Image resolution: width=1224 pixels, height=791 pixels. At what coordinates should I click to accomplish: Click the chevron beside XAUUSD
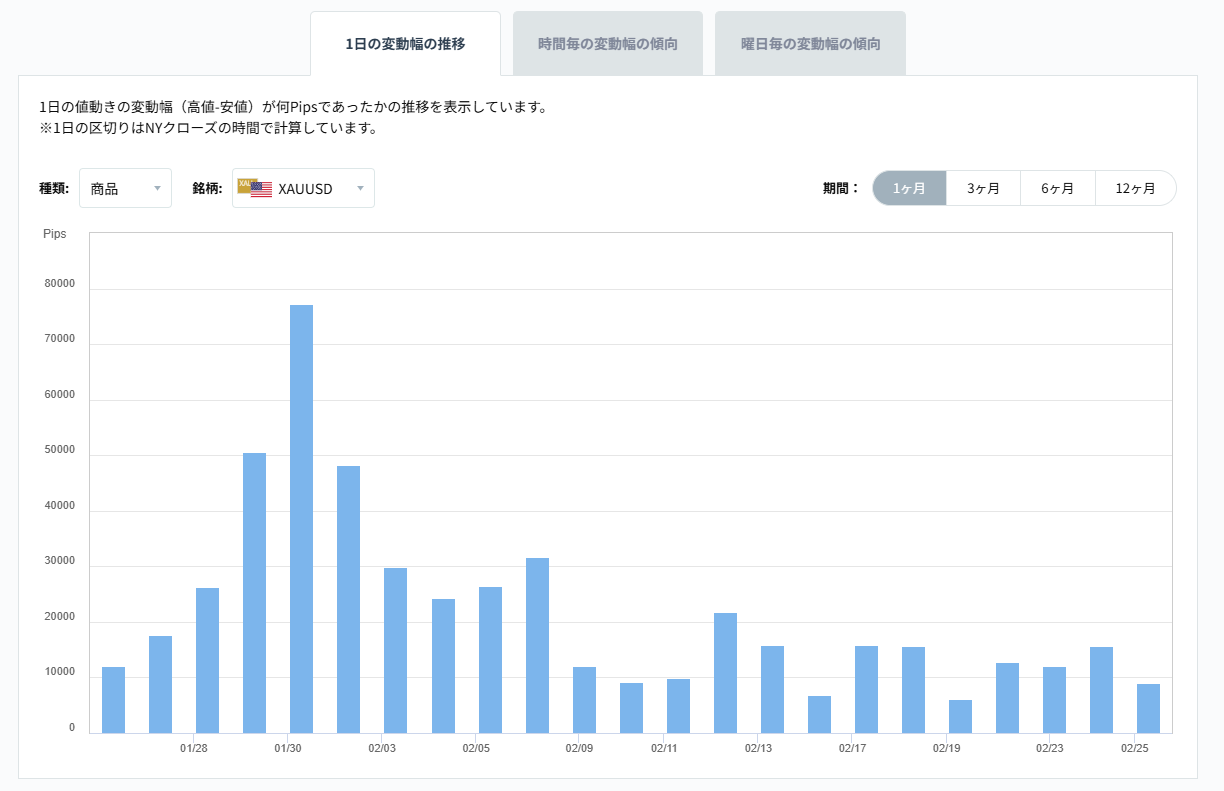pyautogui.click(x=359, y=188)
